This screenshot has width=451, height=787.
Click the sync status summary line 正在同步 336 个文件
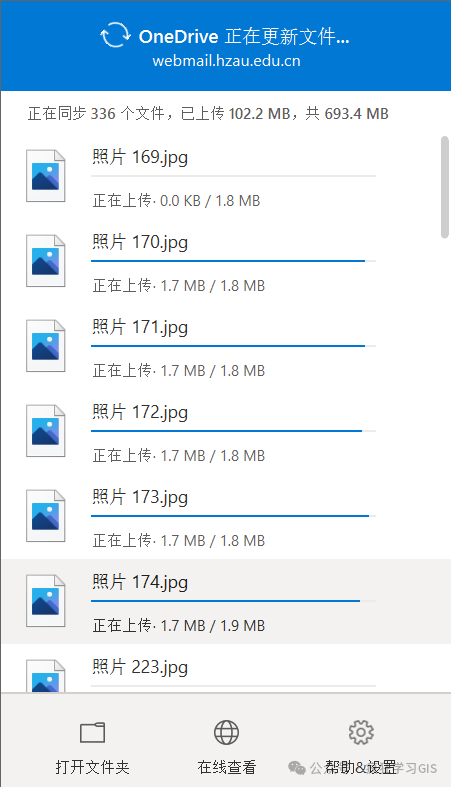[208, 113]
